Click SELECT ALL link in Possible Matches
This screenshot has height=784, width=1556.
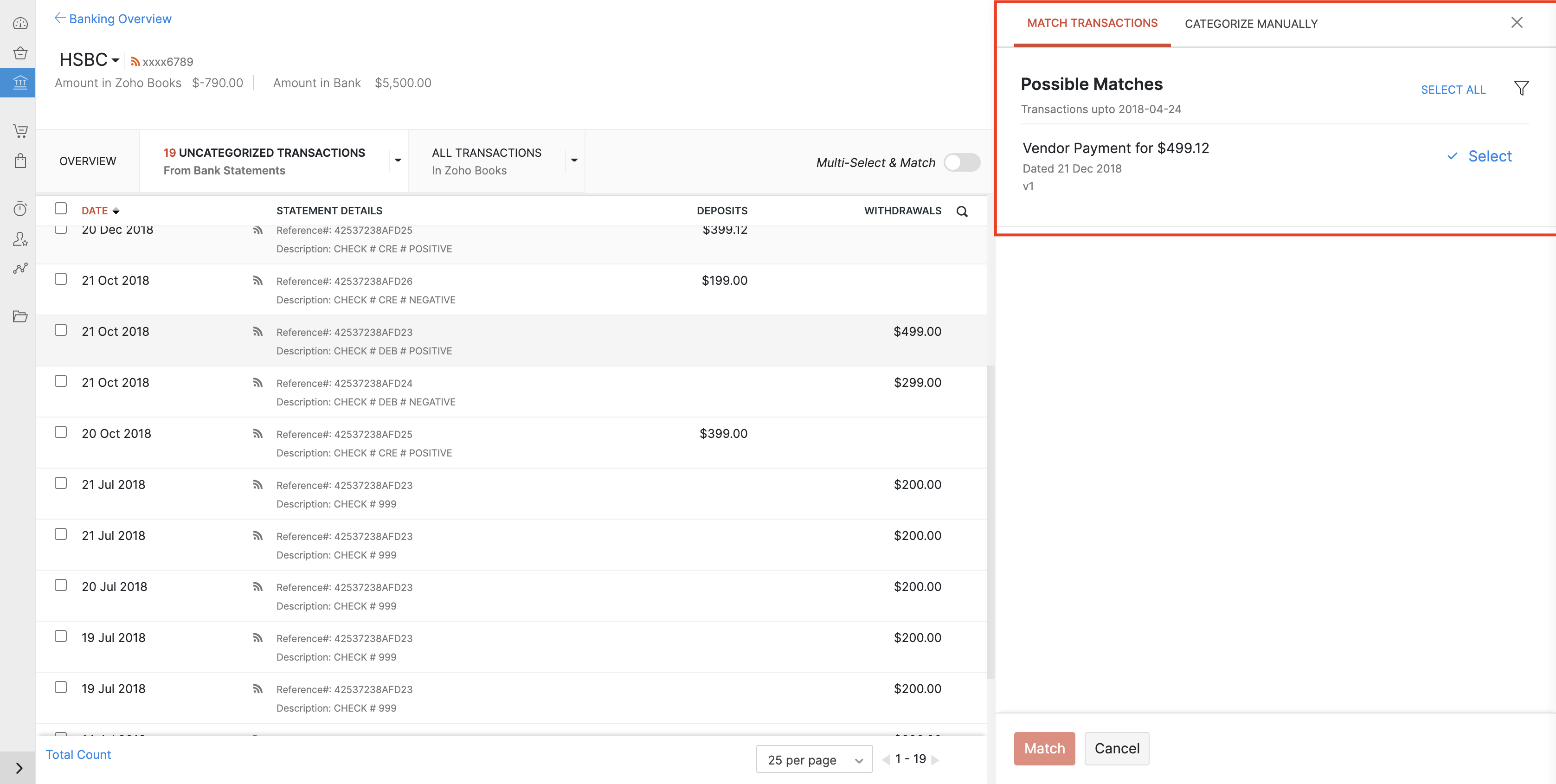pyautogui.click(x=1453, y=89)
